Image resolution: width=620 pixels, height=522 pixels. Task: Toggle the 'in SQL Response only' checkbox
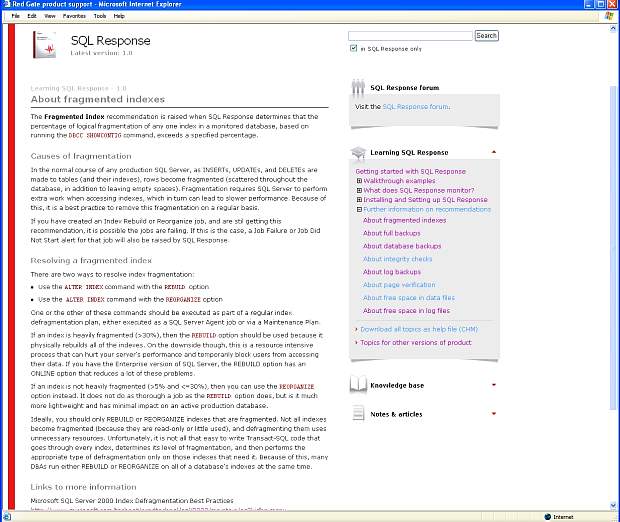pyautogui.click(x=353, y=48)
